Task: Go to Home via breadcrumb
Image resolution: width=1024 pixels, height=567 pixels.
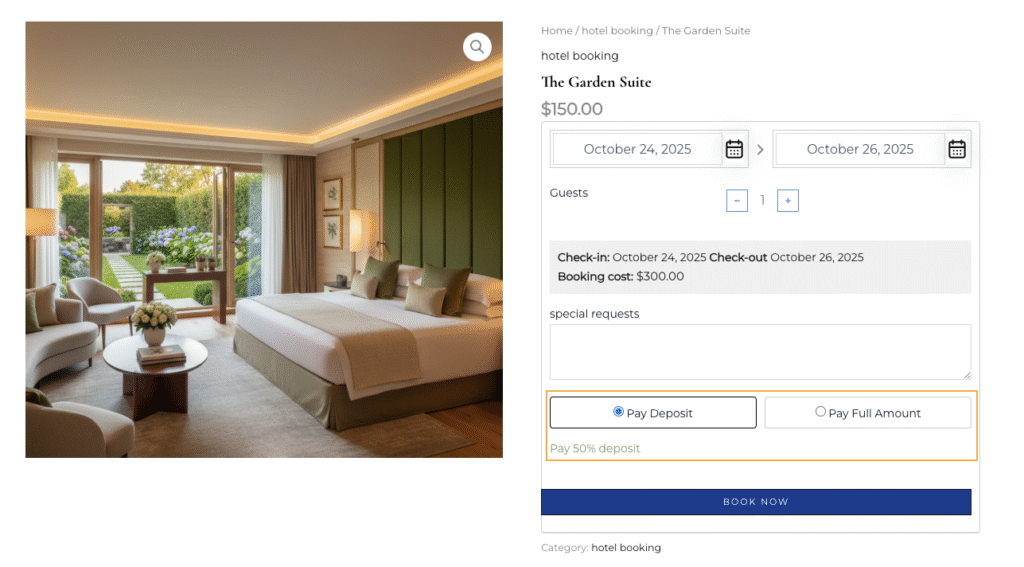Action: (x=556, y=31)
